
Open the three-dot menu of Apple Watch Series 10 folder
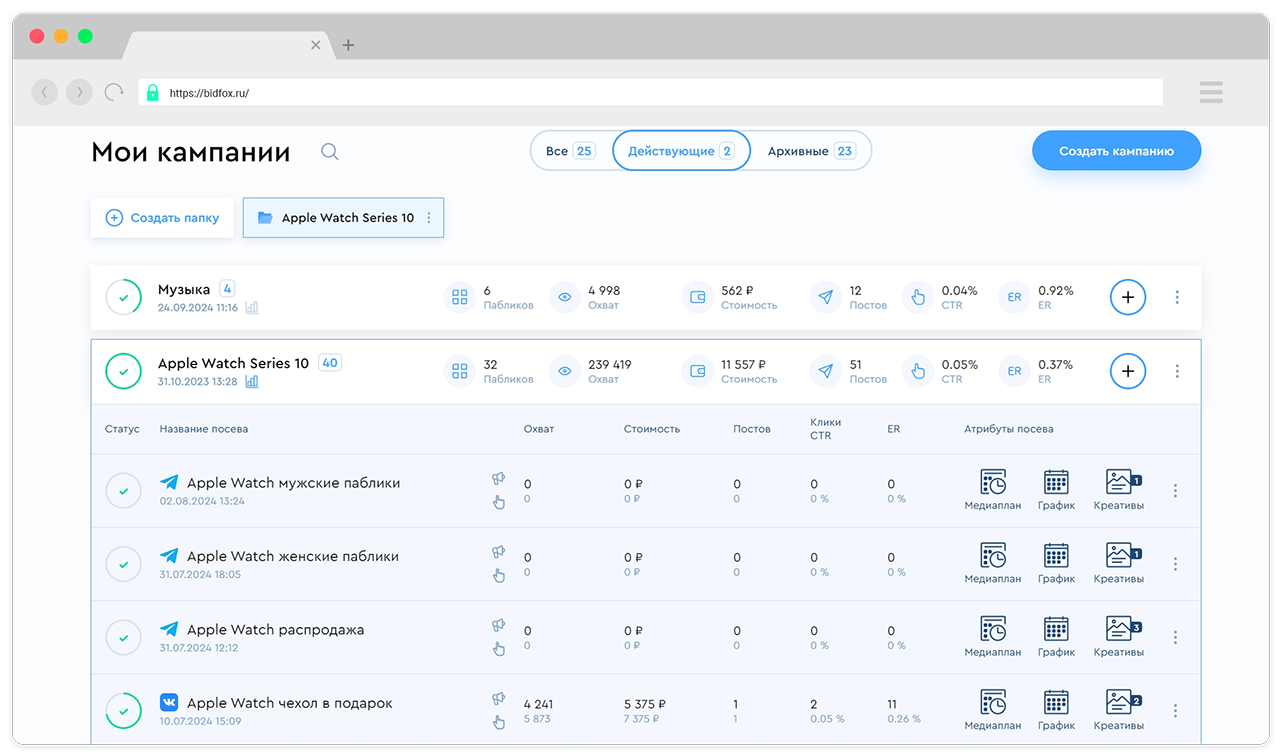pyautogui.click(x=429, y=218)
